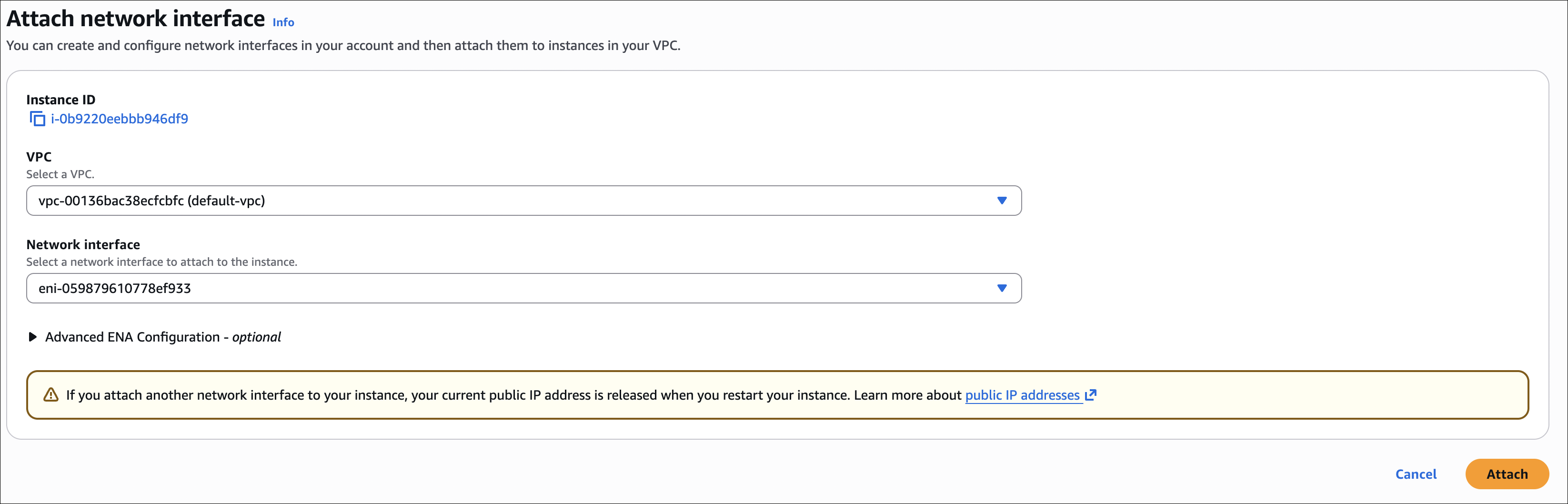This screenshot has height=504, width=1568.
Task: Click the external link icon after public IP addresses
Action: 1091,395
